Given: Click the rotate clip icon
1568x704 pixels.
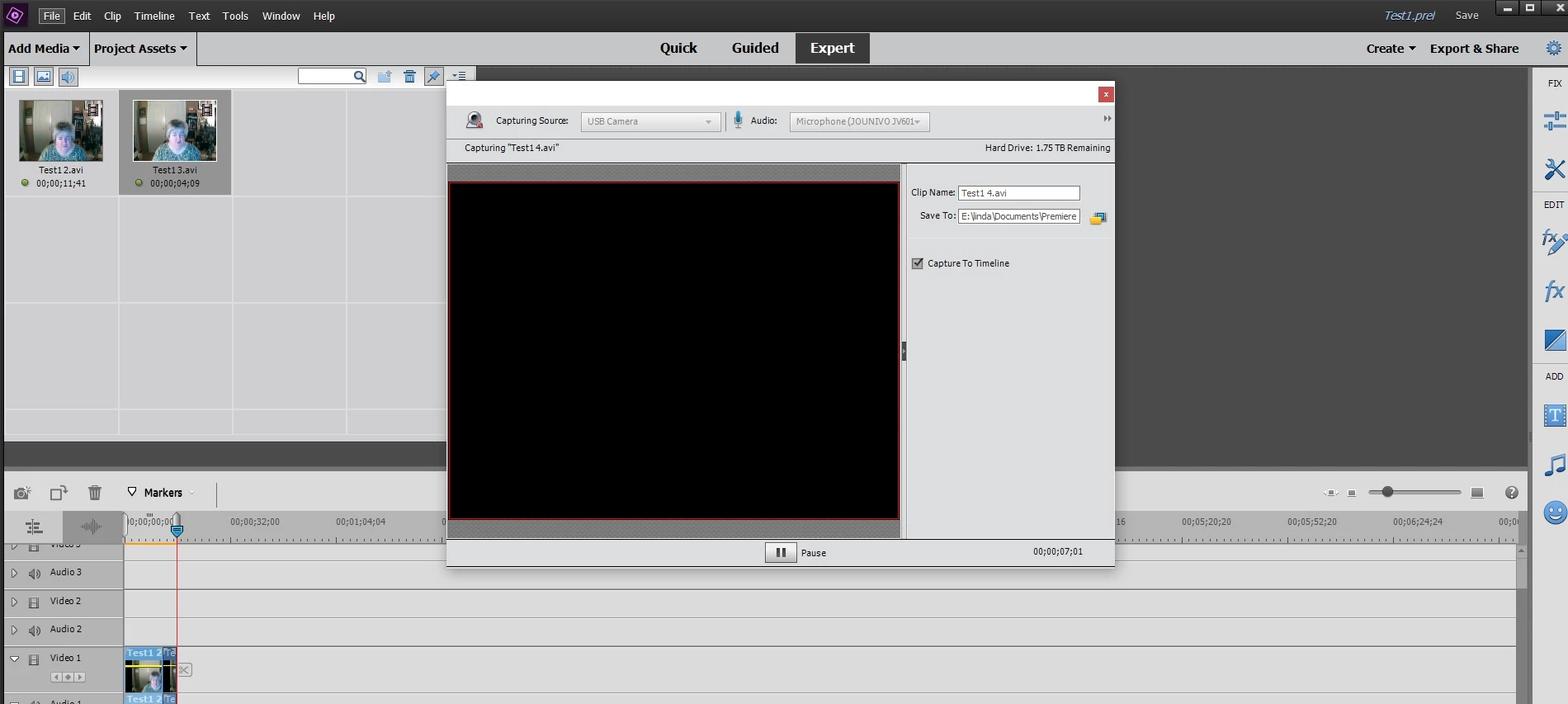Looking at the screenshot, I should click(59, 493).
